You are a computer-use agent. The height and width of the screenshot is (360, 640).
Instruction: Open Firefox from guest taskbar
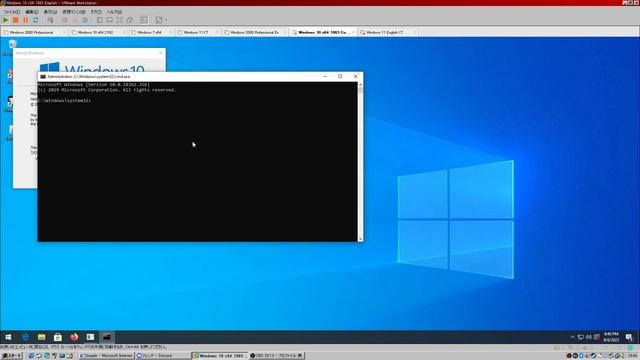tap(74, 337)
